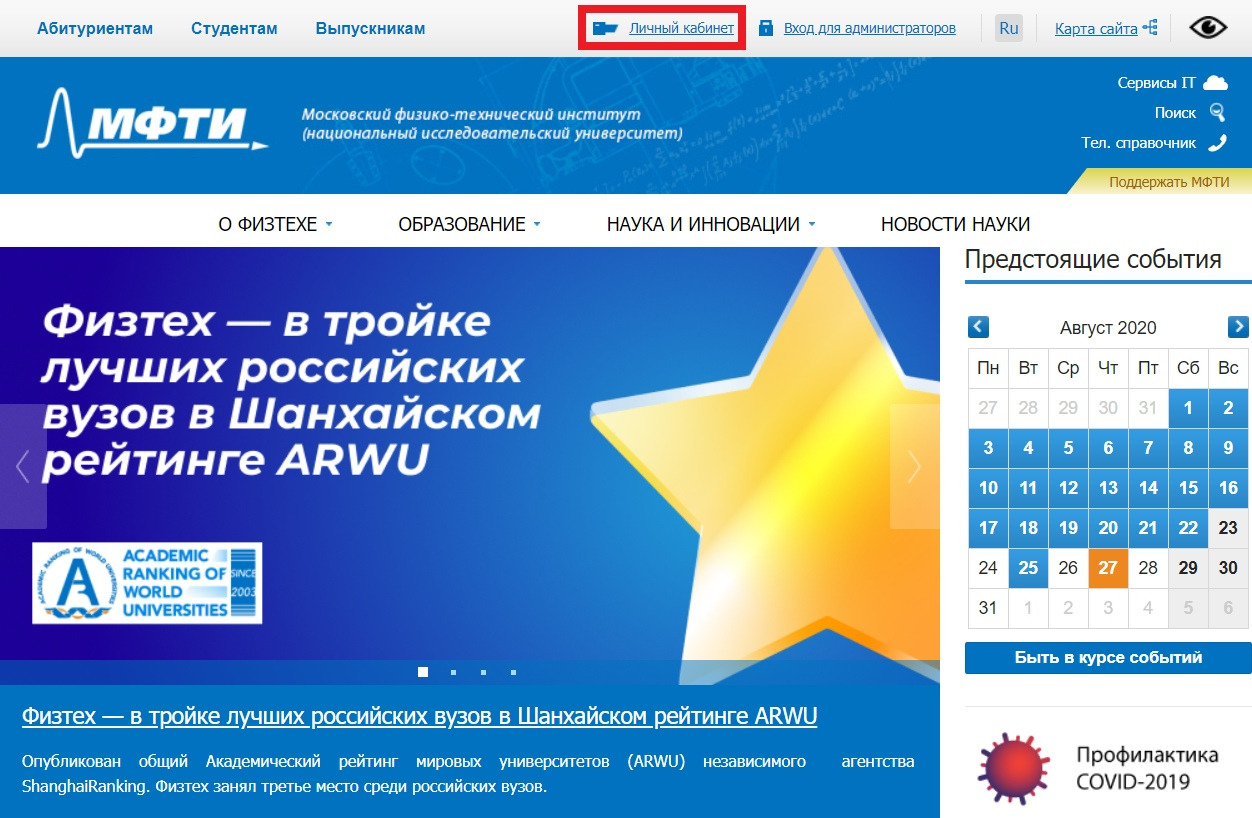Show next slide in banner carousel
Viewport: 1252px width, 818px height.
tap(914, 466)
